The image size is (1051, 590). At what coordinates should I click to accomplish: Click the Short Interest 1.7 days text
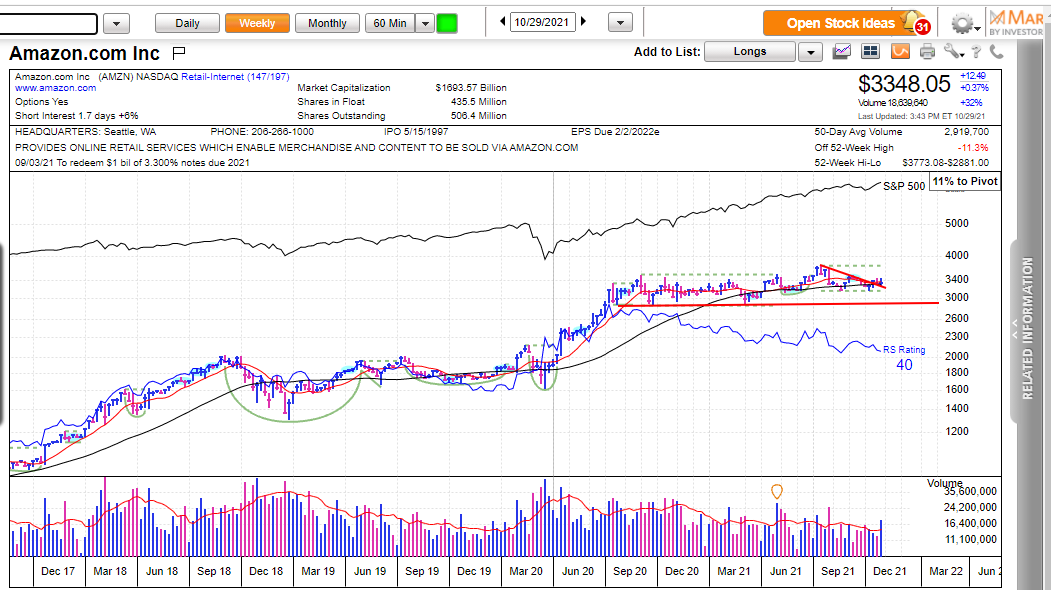[x=76, y=116]
